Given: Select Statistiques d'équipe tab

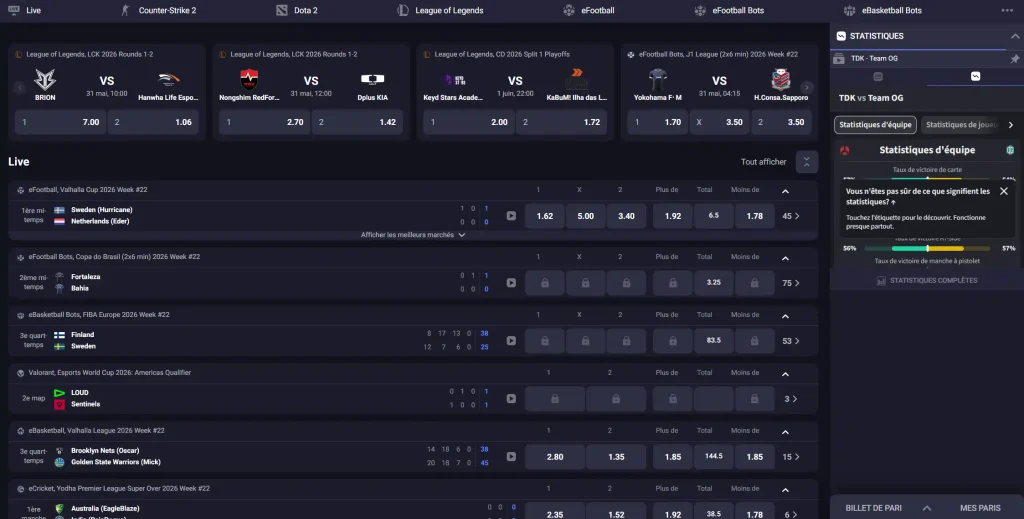Looking at the screenshot, I should coord(875,125).
